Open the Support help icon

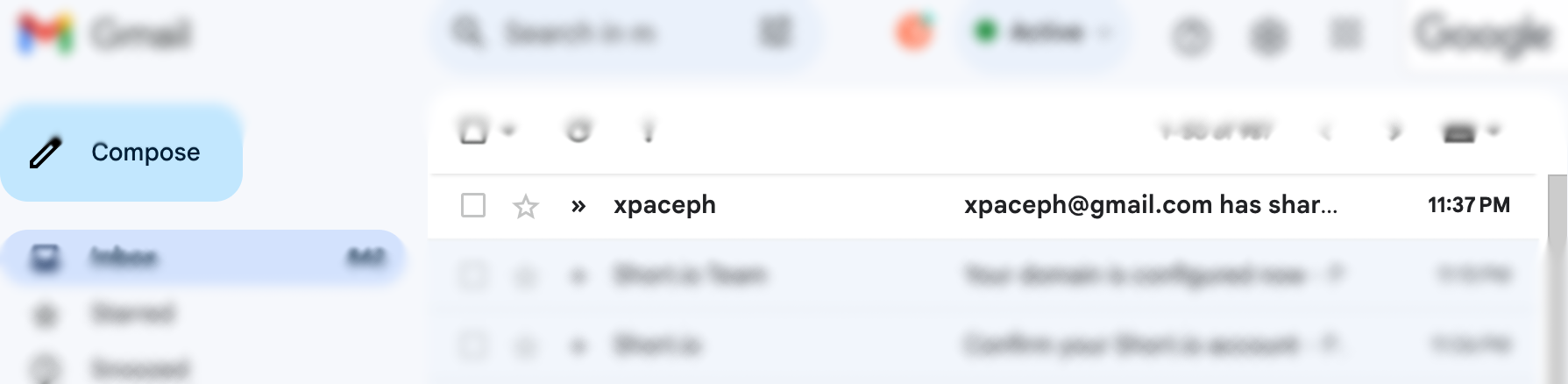[x=1191, y=36]
